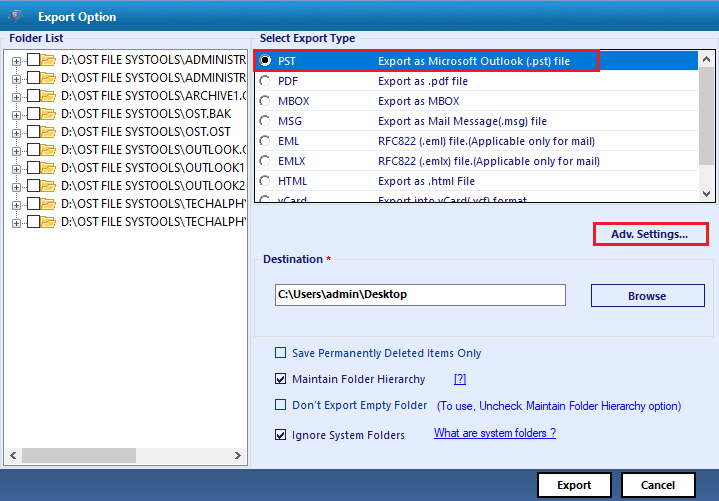Click the folder icon for ARCHIVE1 entry
This screenshot has height=501, width=719.
[48, 96]
